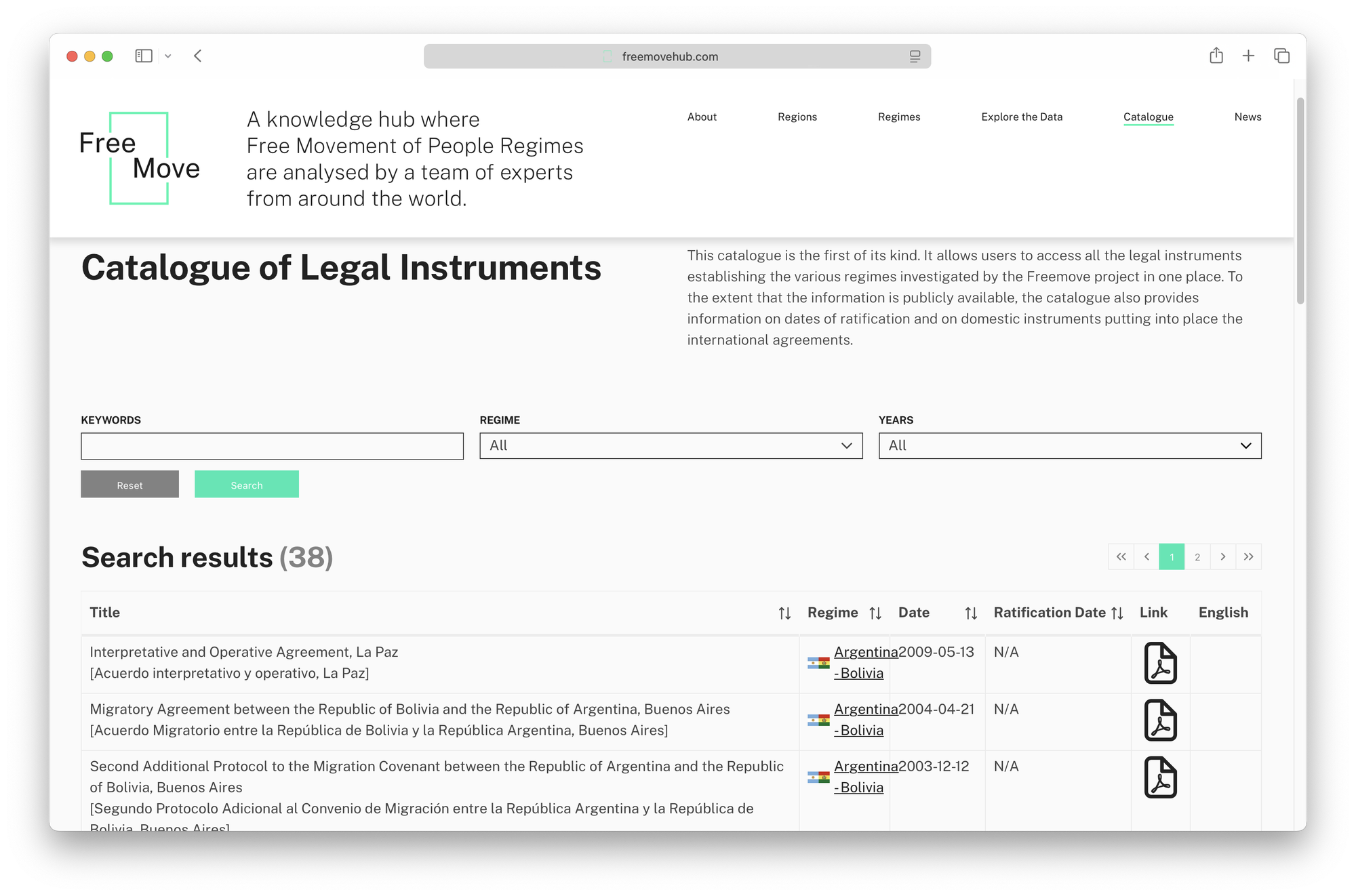Open Explore the Data menu item
This screenshot has height=896, width=1356.
tap(1022, 117)
